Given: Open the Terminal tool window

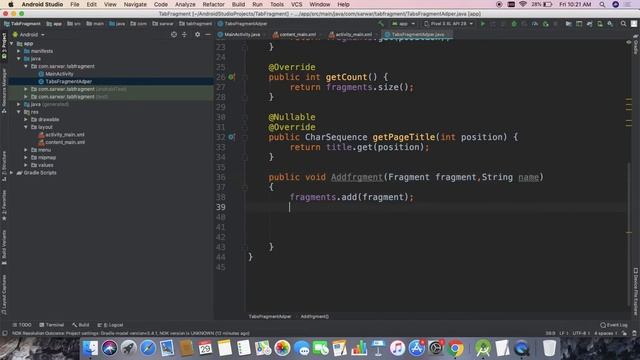Looking at the screenshot, I should pyautogui.click(x=51, y=325).
